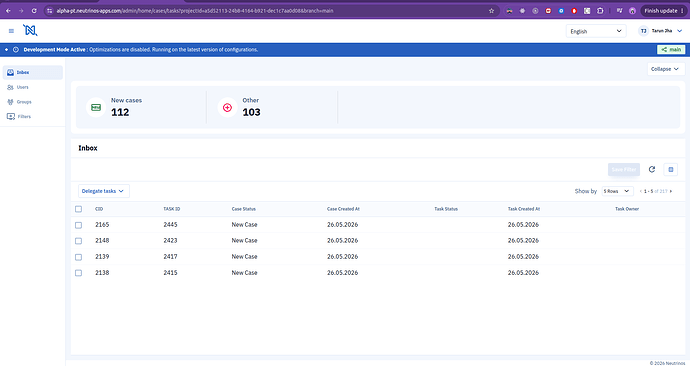This screenshot has width=690, height=366.
Task: Select the New cases 112 card
Action: (141, 107)
